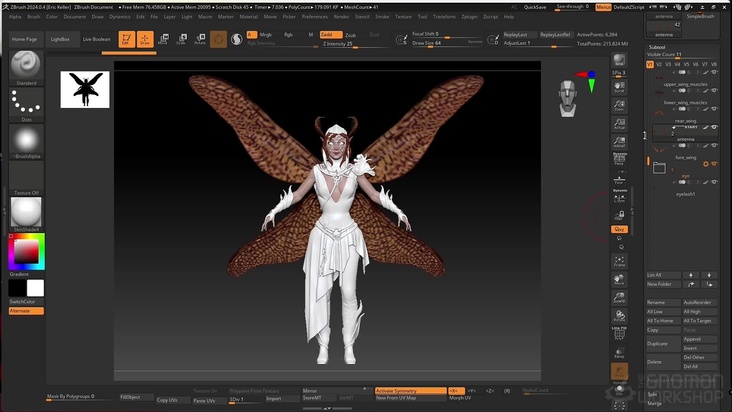The image size is (732, 412).
Task: Select visibility set V1
Action: [650, 64]
